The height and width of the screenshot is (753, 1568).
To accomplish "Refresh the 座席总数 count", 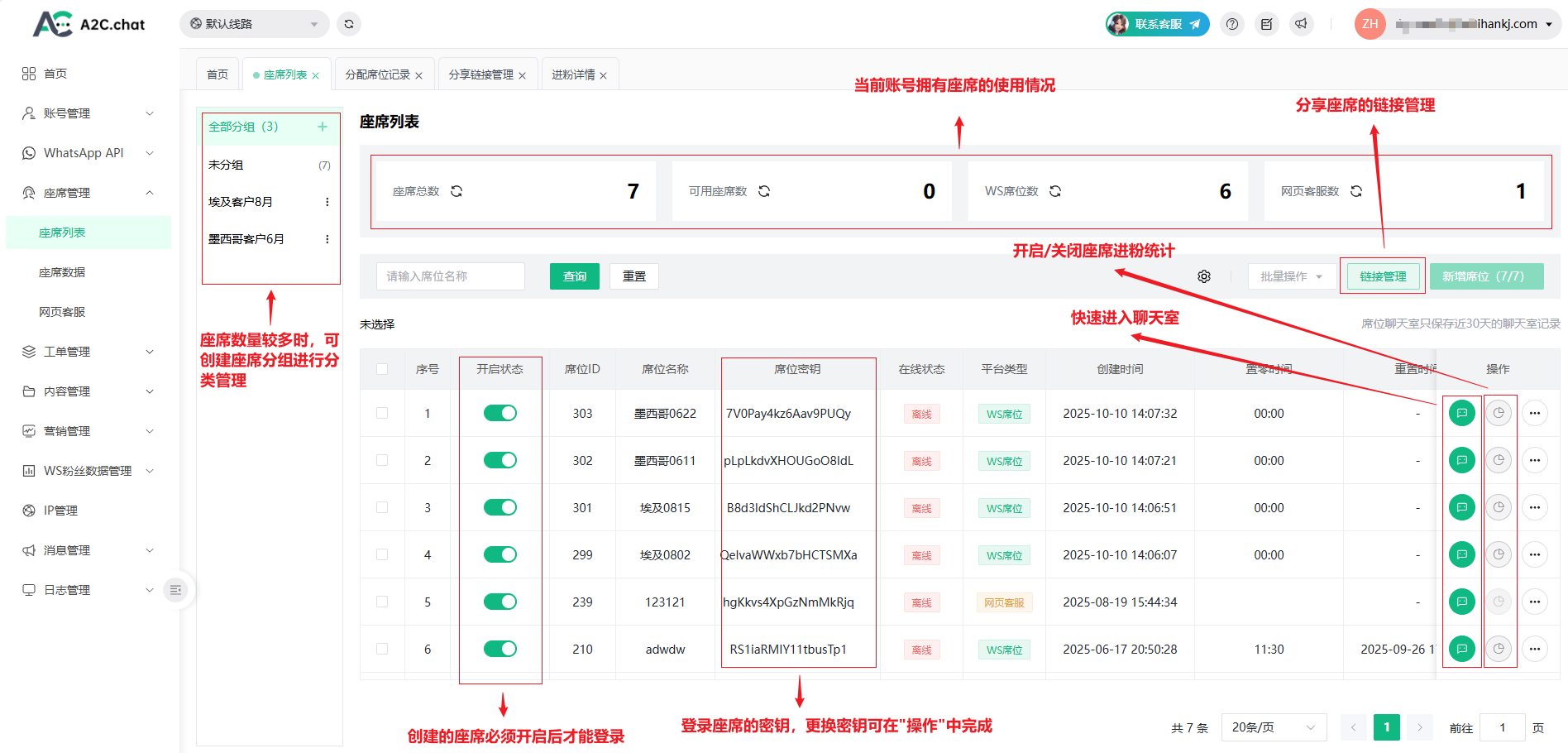I will 457,191.
